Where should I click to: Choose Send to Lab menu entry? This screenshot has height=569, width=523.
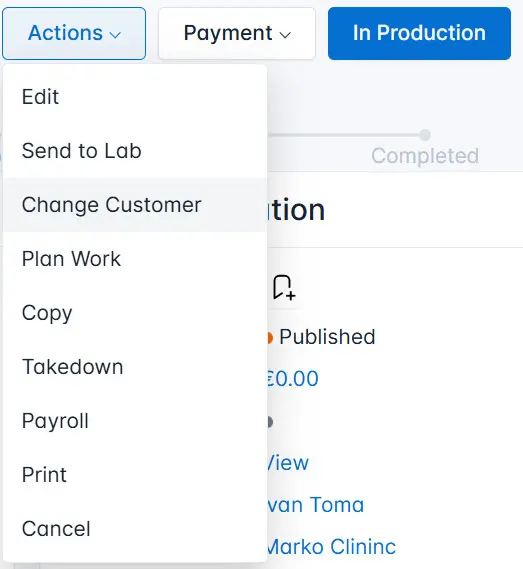tap(135, 151)
